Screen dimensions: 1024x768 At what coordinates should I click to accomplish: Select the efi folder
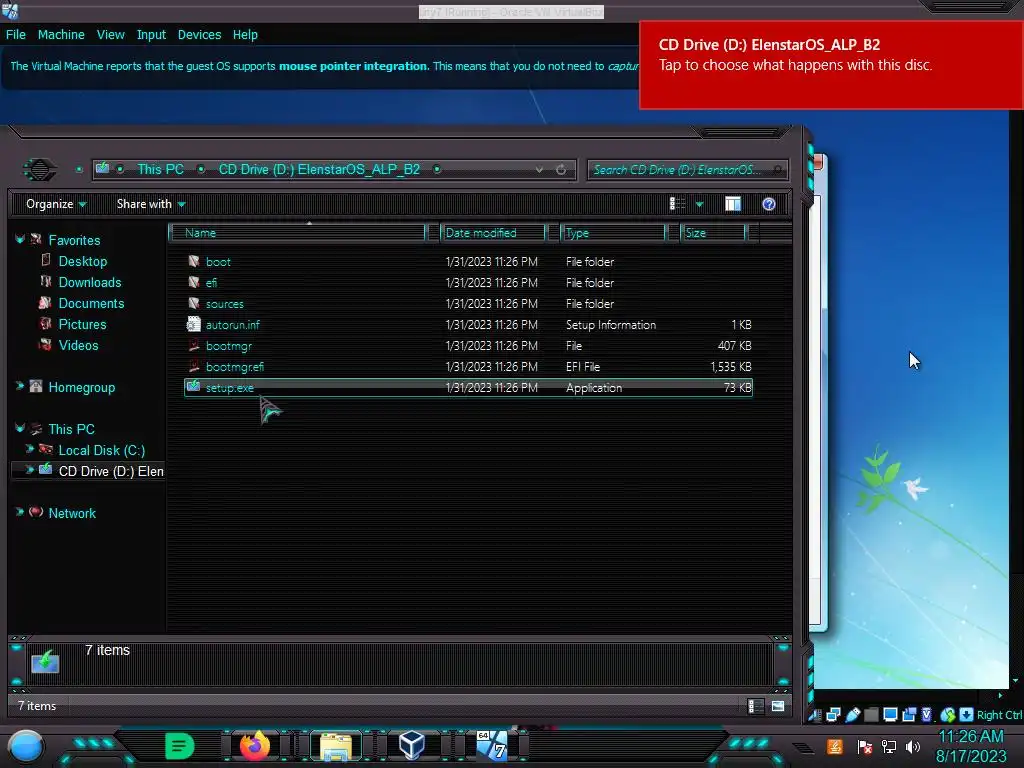pyautogui.click(x=211, y=283)
